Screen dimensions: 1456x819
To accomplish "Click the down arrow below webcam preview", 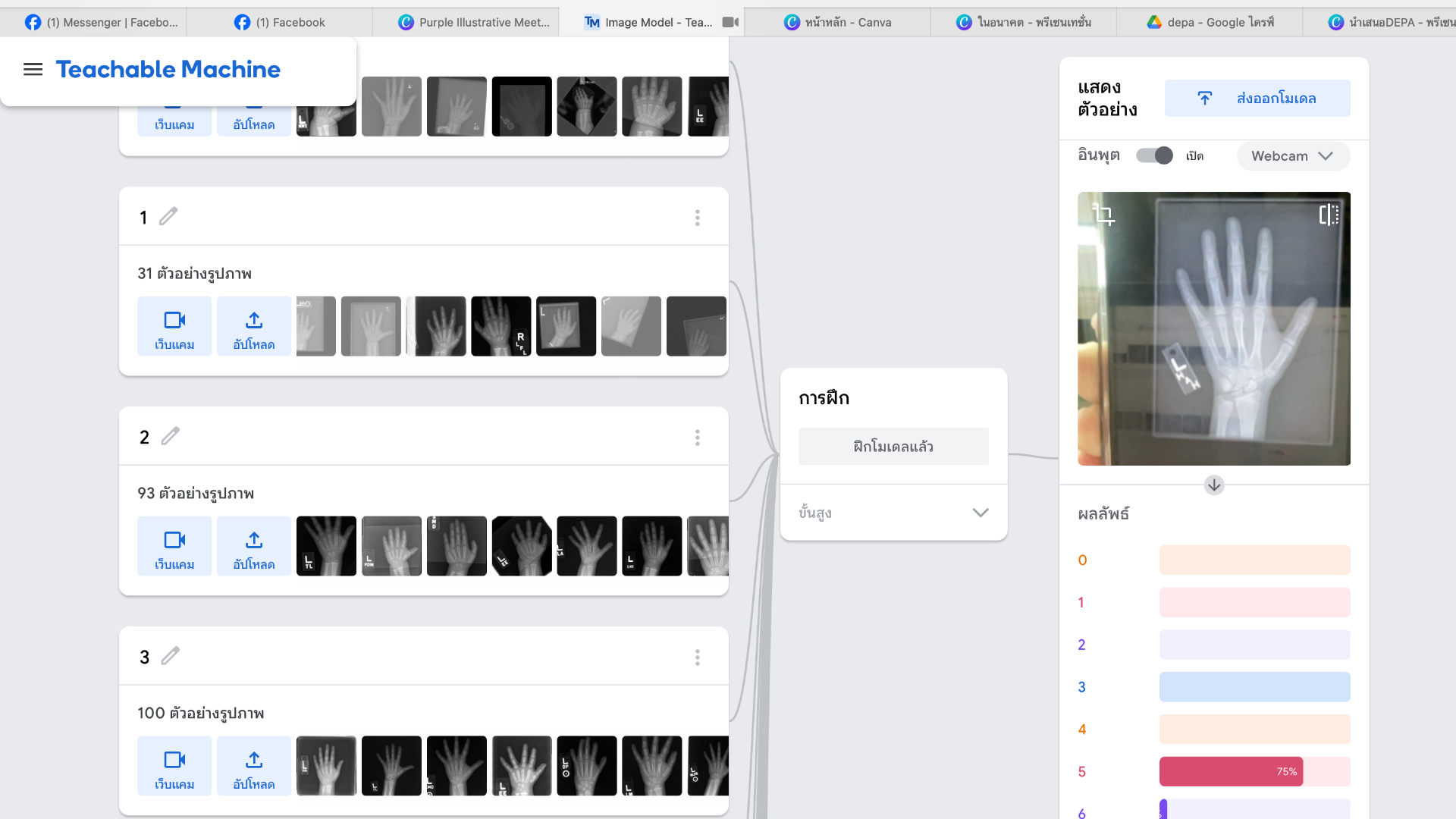I will (x=1213, y=485).
